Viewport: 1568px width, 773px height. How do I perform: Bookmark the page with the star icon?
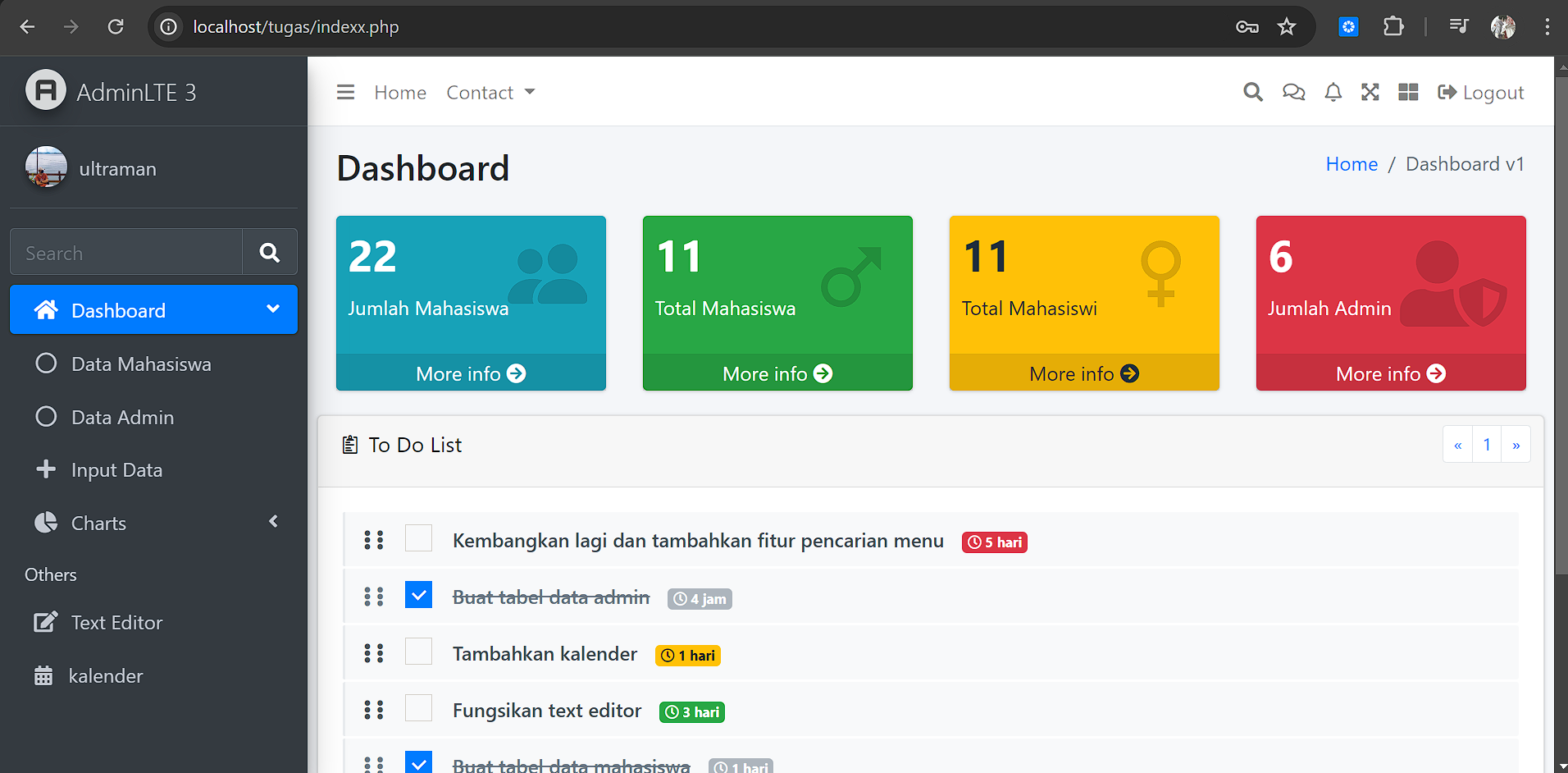tap(1286, 27)
